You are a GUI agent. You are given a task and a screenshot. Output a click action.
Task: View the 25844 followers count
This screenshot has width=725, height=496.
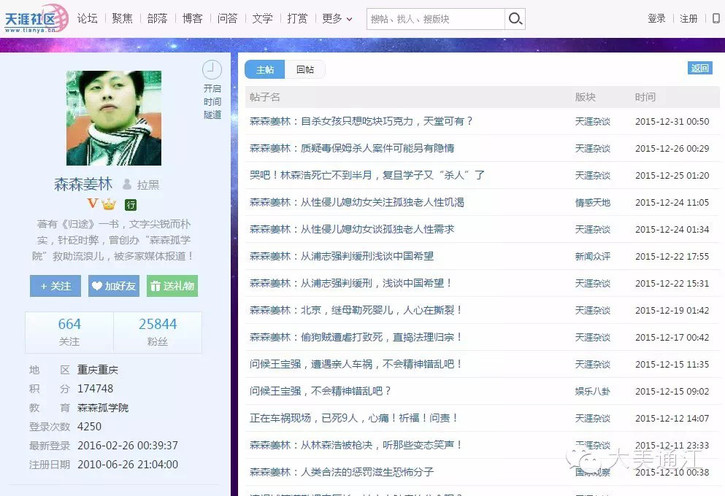[x=158, y=324]
